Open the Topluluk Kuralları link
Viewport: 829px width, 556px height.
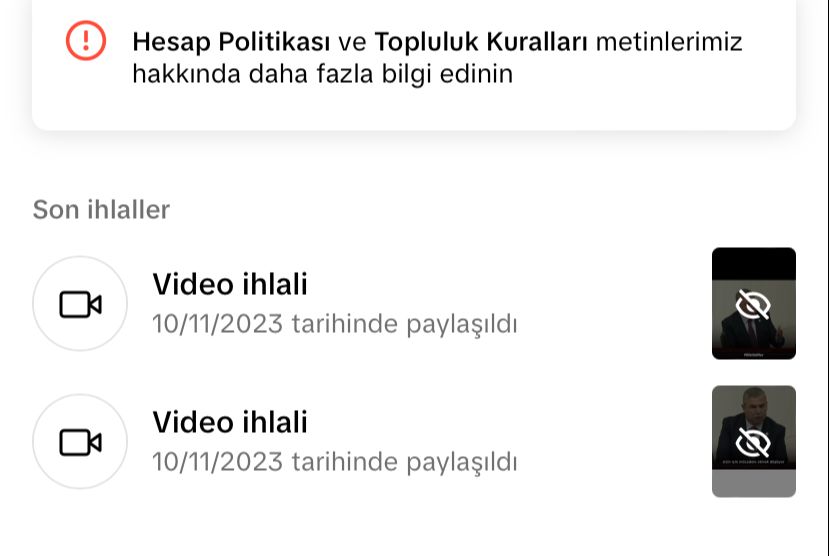[x=481, y=41]
